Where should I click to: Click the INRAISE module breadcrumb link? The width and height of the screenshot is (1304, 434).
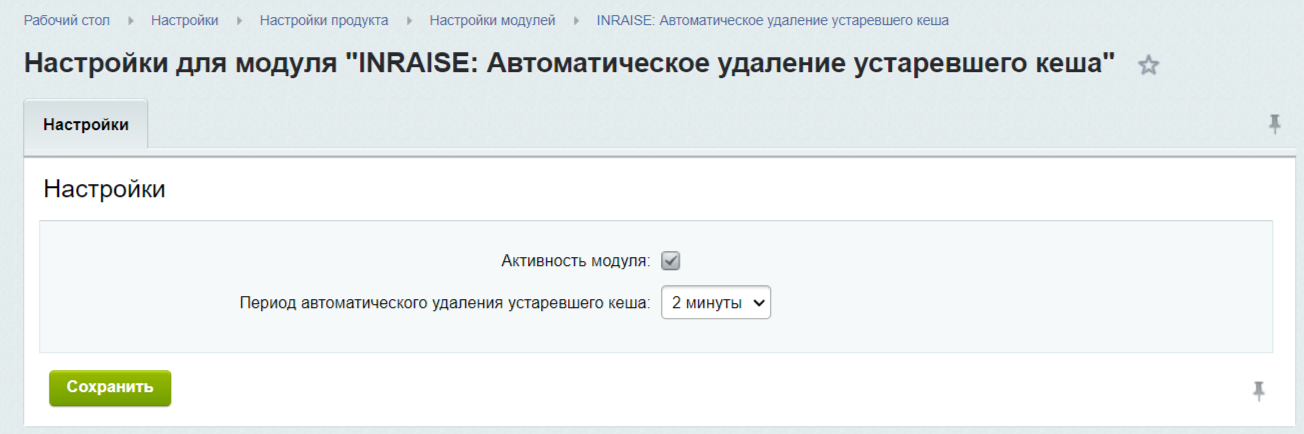(772, 20)
